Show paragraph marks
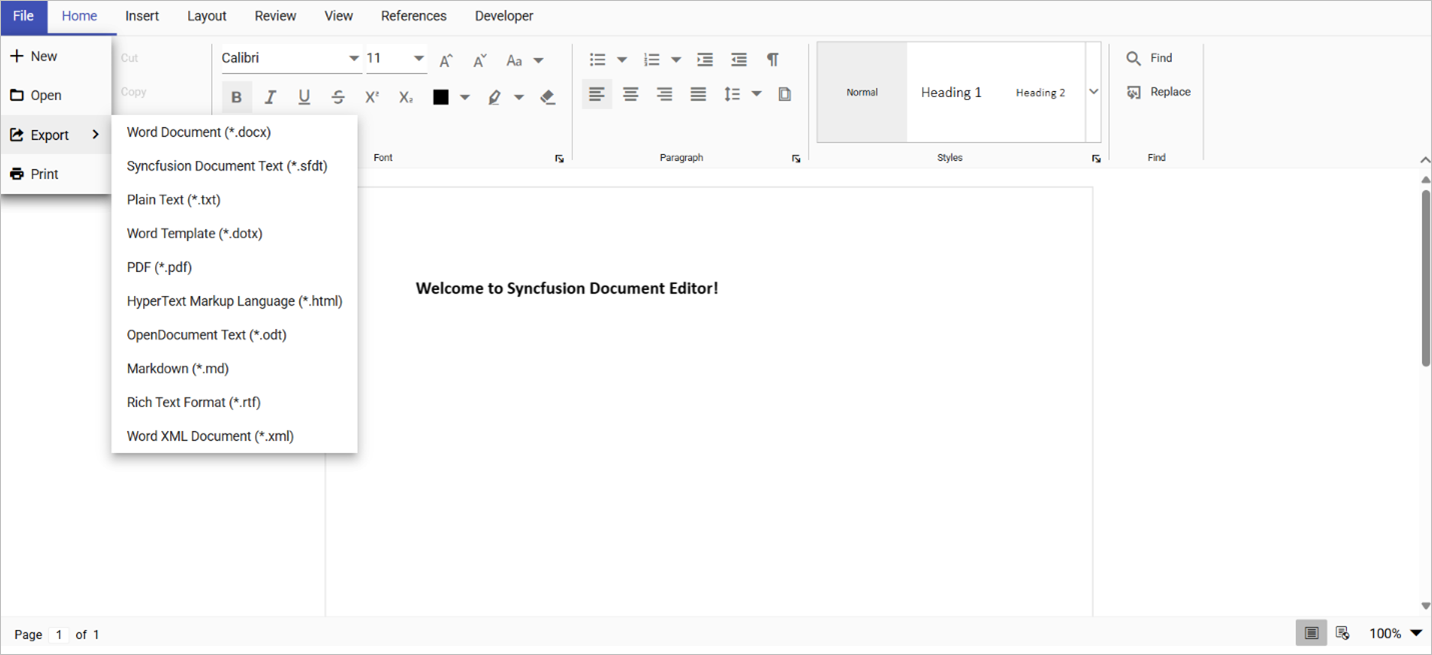This screenshot has width=1432, height=655. click(771, 59)
